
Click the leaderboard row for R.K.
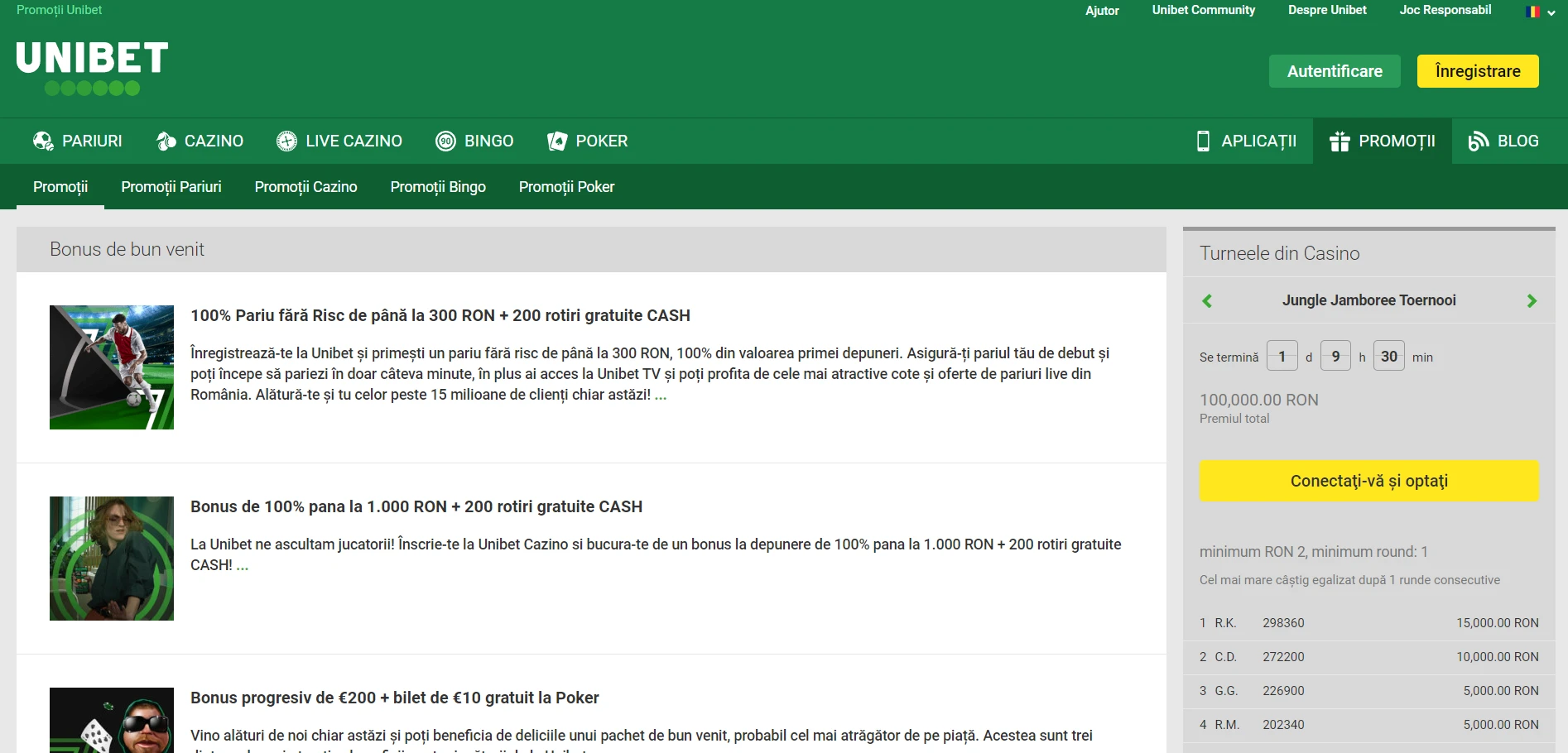click(x=1369, y=623)
